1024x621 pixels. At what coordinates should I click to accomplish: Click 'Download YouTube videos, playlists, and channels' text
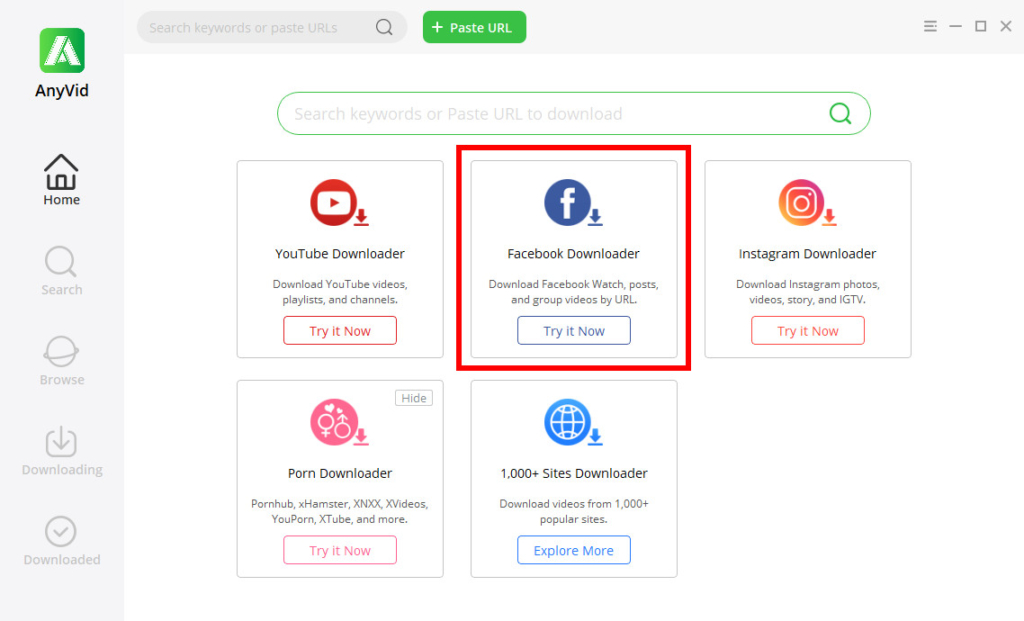click(x=340, y=292)
